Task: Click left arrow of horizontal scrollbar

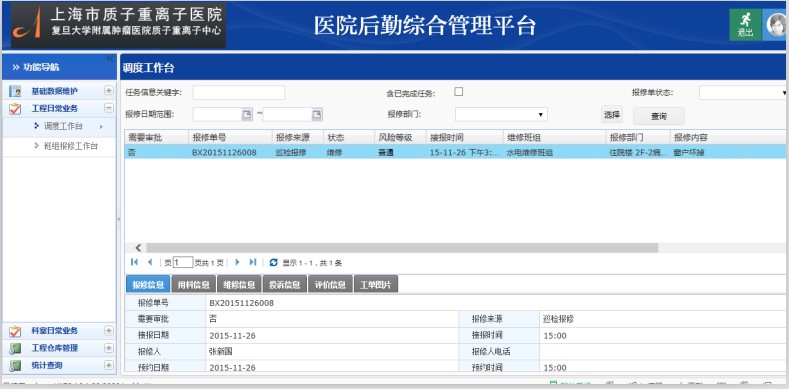Action: [138, 248]
